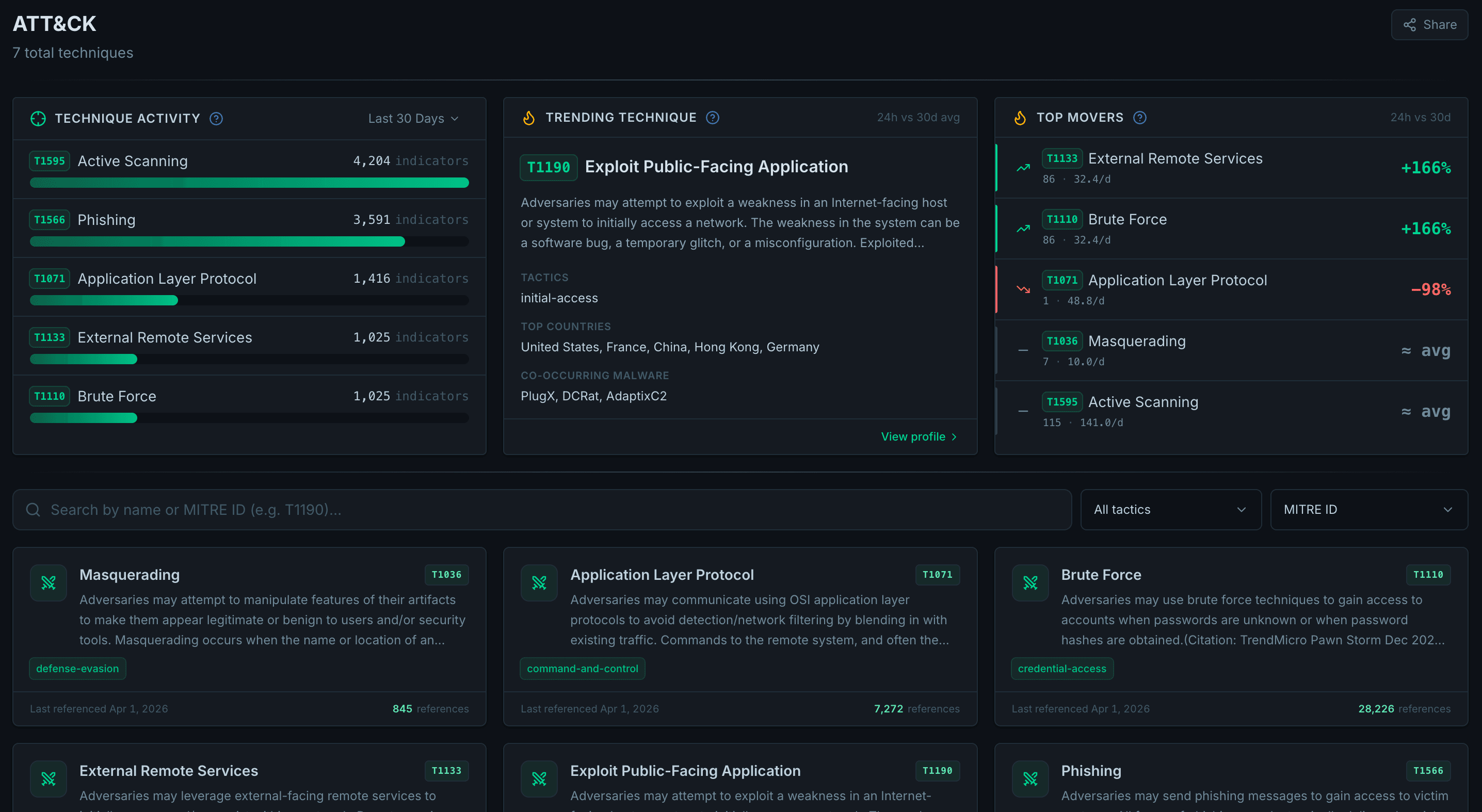Click the Brute Force uptrend arrow icon
1482x812 pixels.
point(1023,229)
